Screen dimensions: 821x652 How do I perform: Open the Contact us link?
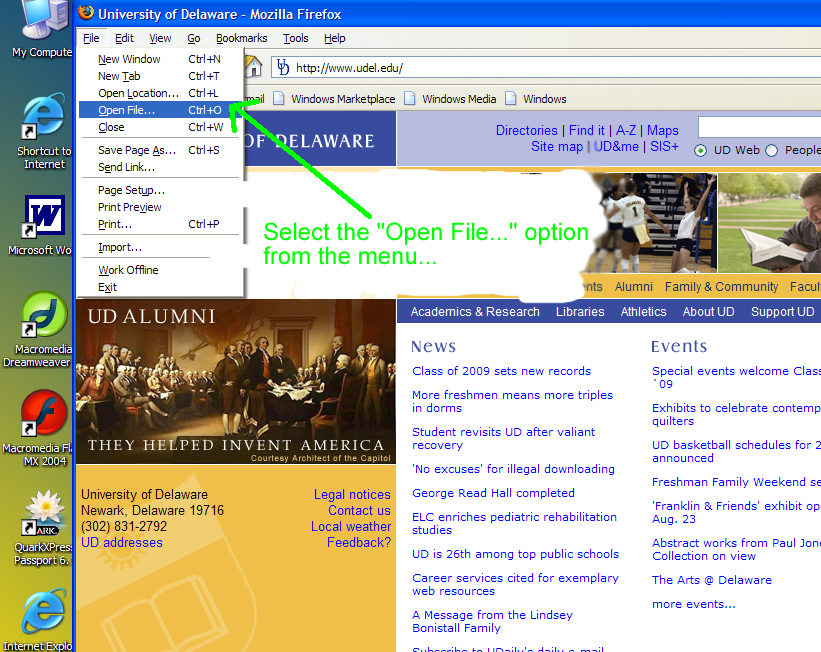[x=359, y=511]
